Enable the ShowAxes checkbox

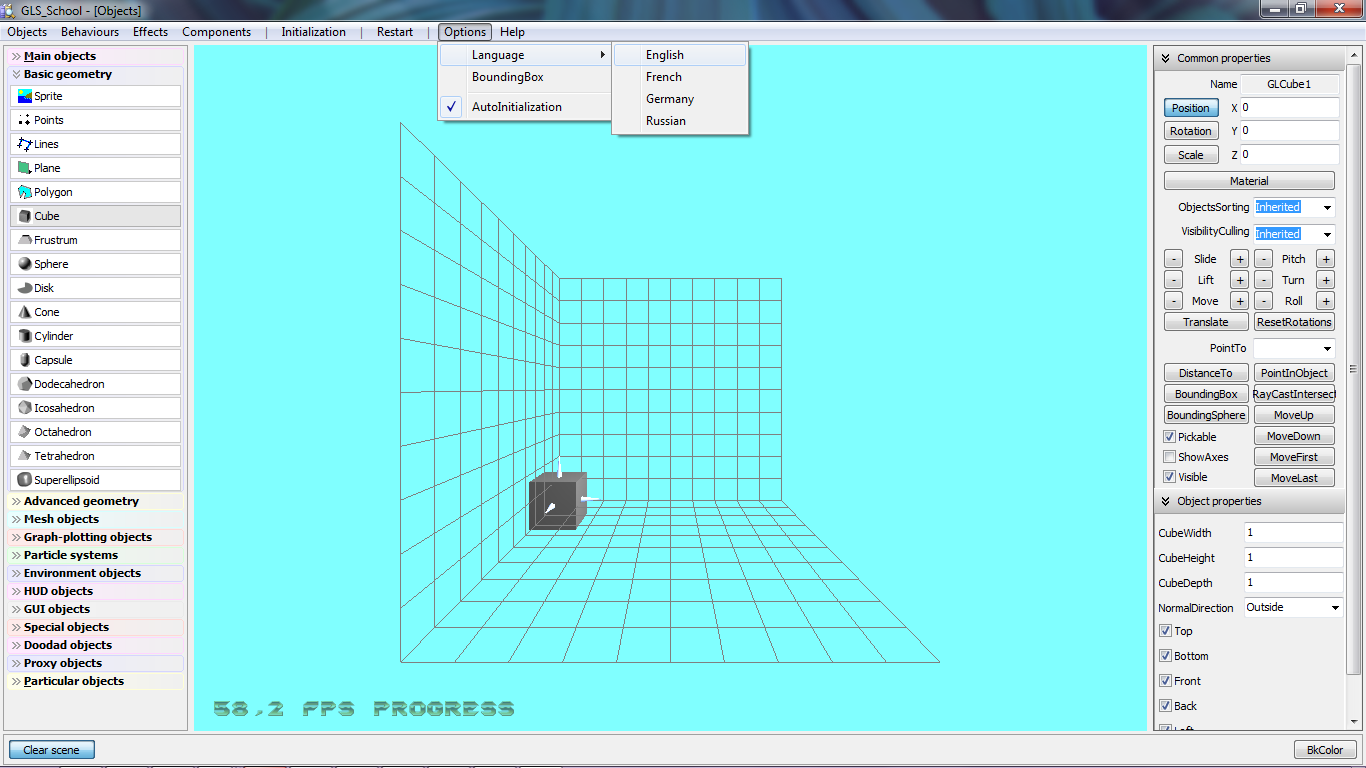[1169, 457]
